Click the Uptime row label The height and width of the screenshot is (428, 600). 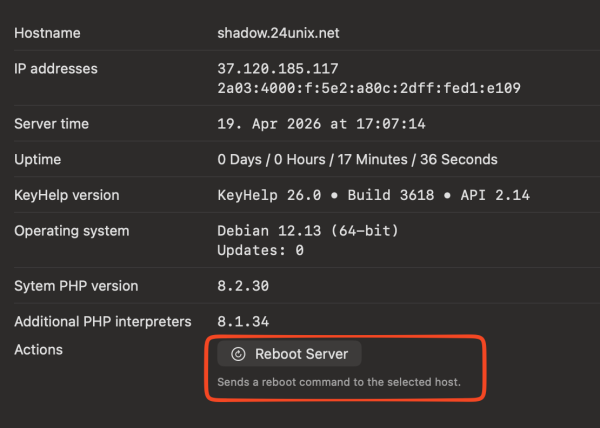(x=38, y=159)
